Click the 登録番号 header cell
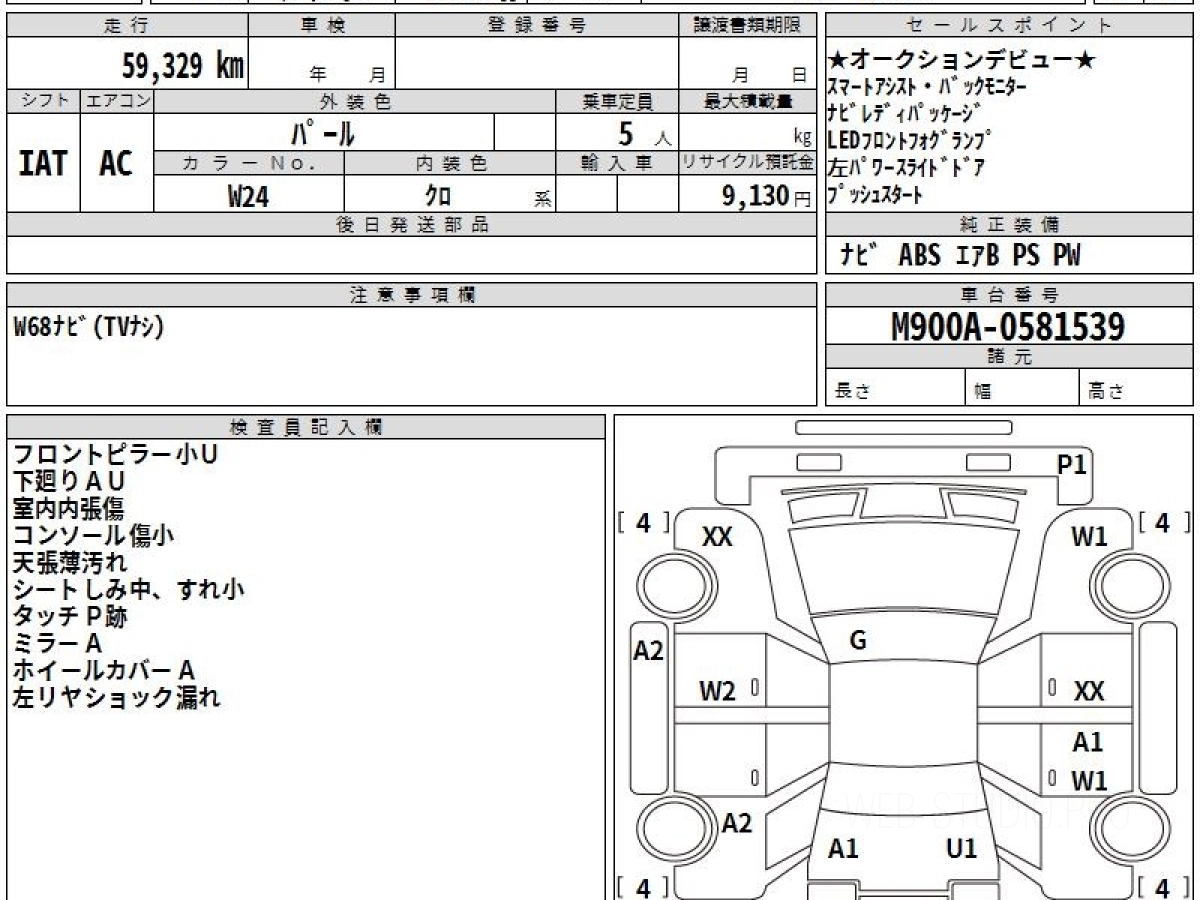Screen dimensions: 1200x900 tap(537, 26)
